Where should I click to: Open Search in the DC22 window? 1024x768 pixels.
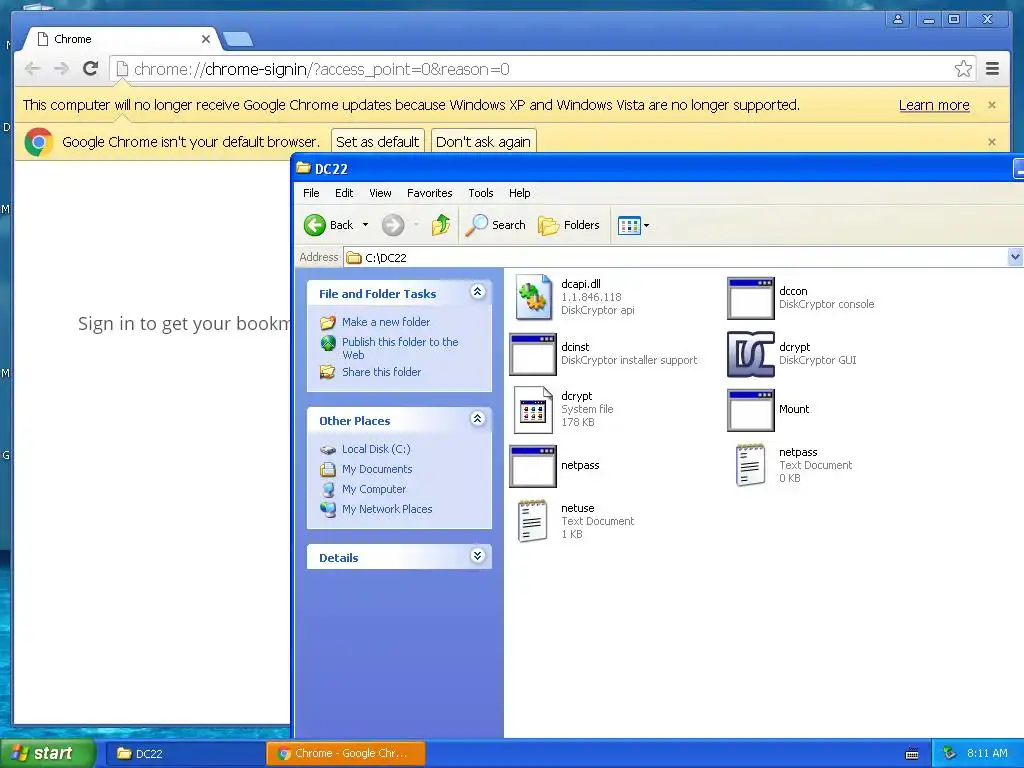496,225
